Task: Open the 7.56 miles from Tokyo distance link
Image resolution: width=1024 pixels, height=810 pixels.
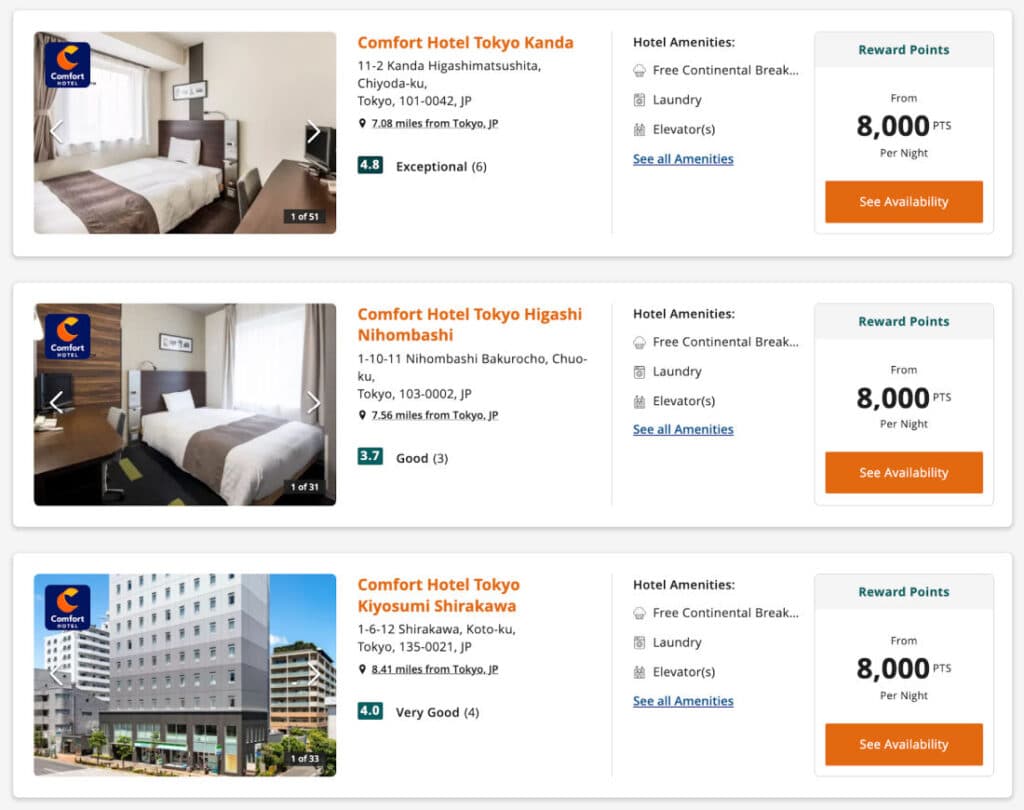Action: click(434, 415)
